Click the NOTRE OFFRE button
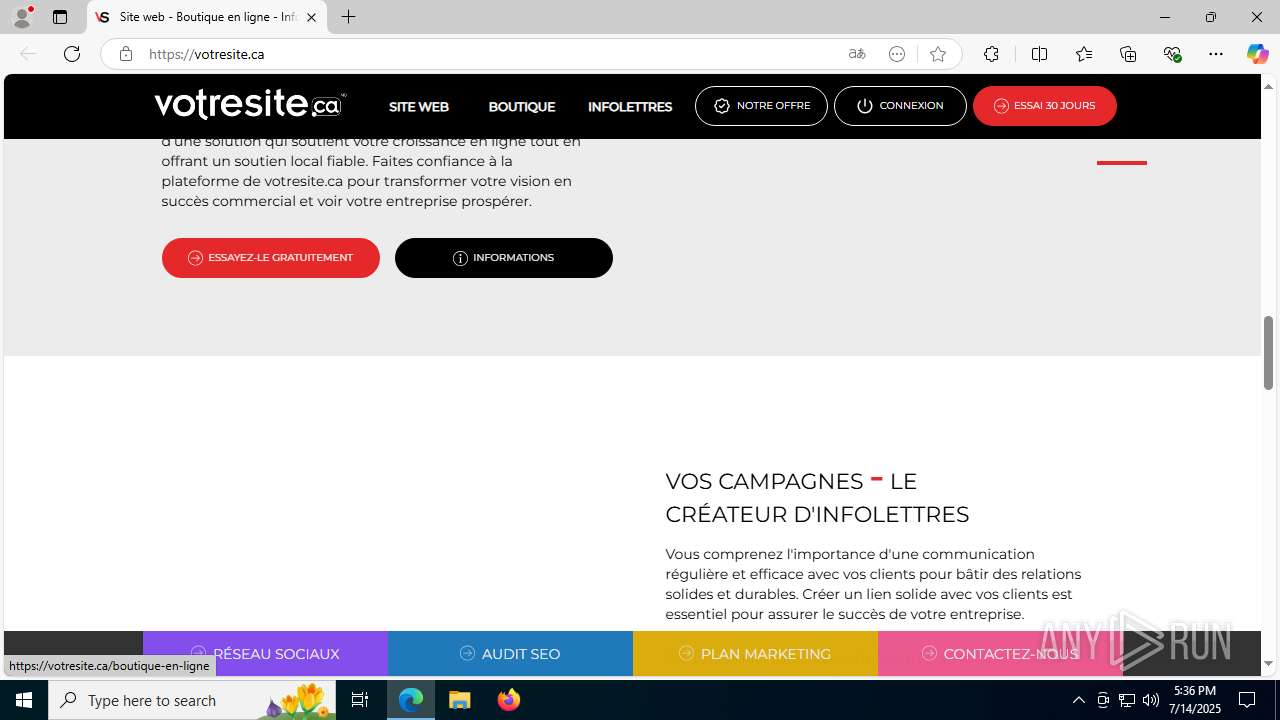1280x720 pixels. (761, 106)
